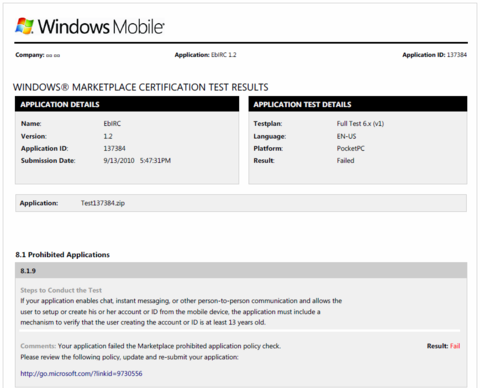Viewport: 480px width, 388px height.
Task: Click the 'APPLICATION TEST DETAILS' panel header
Action: [358, 104]
